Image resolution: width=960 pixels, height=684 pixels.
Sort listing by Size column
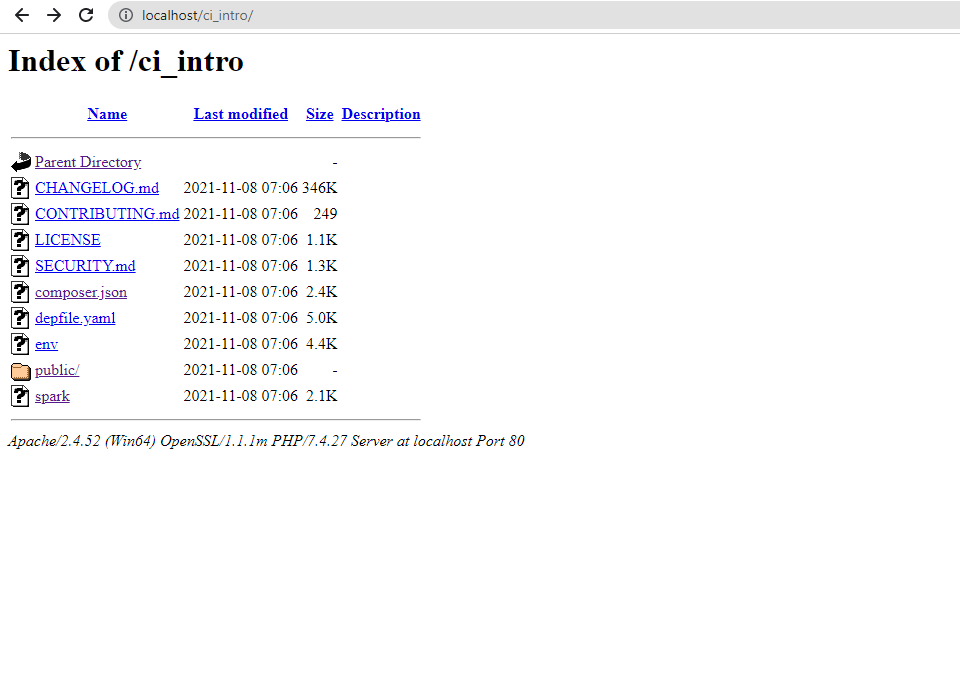pos(320,114)
